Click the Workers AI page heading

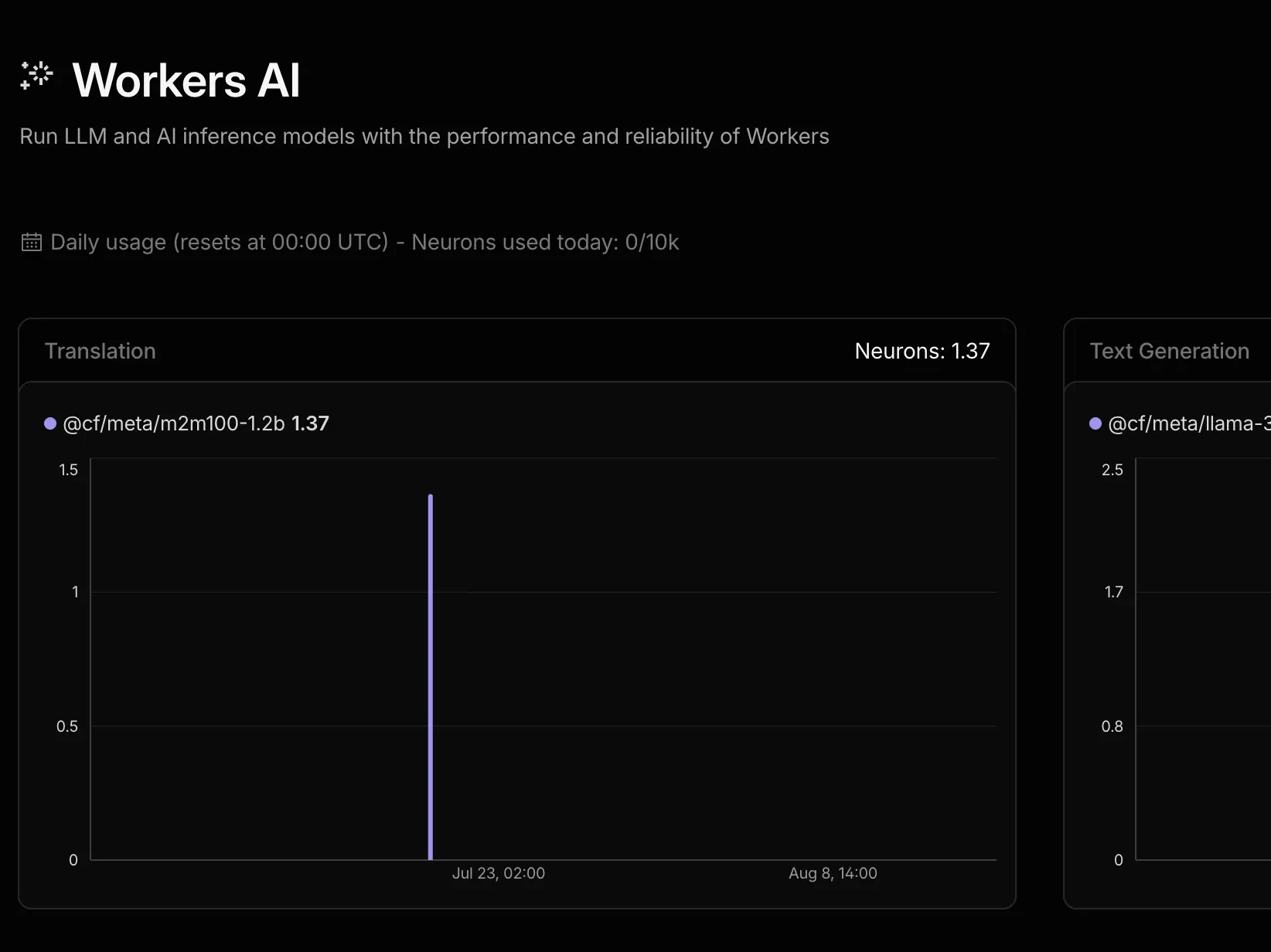[186, 80]
